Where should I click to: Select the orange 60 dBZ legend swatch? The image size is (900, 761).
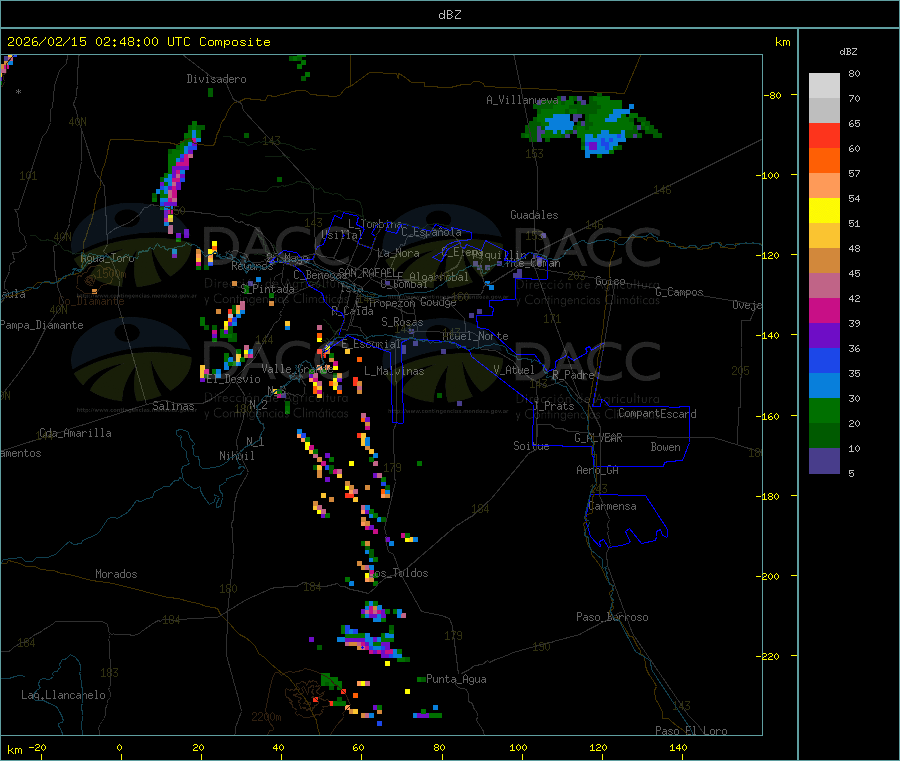[824, 160]
